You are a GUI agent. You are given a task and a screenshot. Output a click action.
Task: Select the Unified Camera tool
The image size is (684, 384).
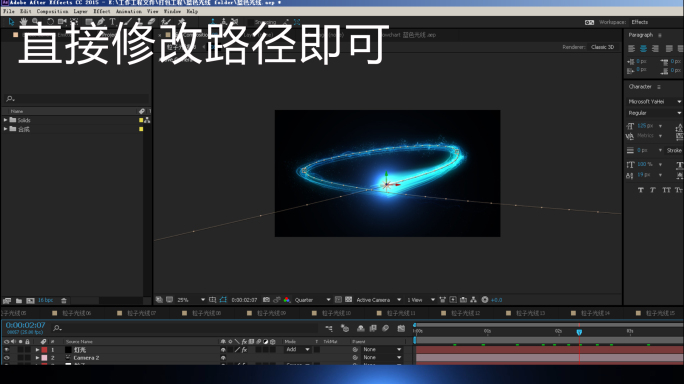pos(62,21)
